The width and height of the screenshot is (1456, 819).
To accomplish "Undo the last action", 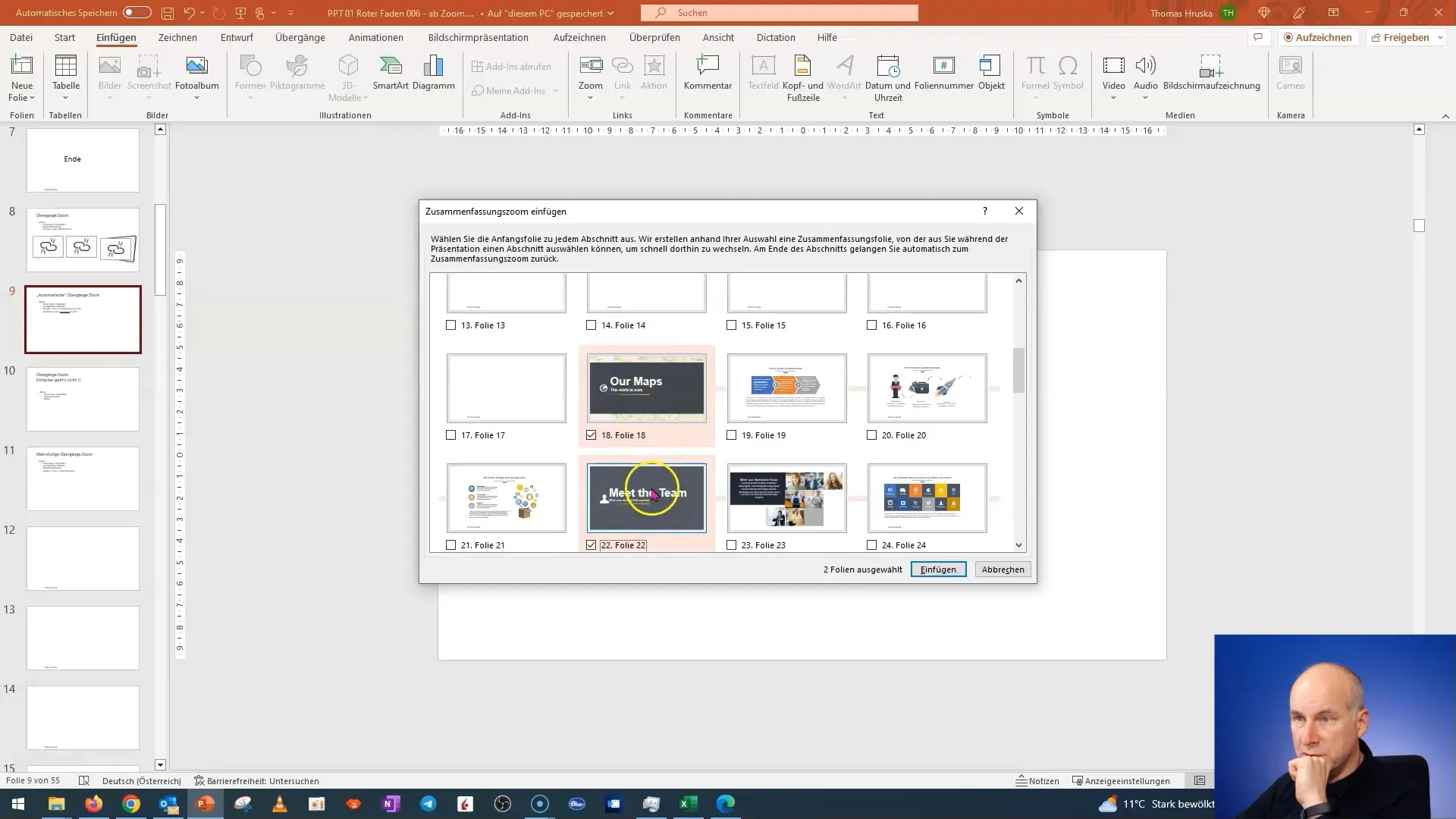I will click(x=190, y=13).
